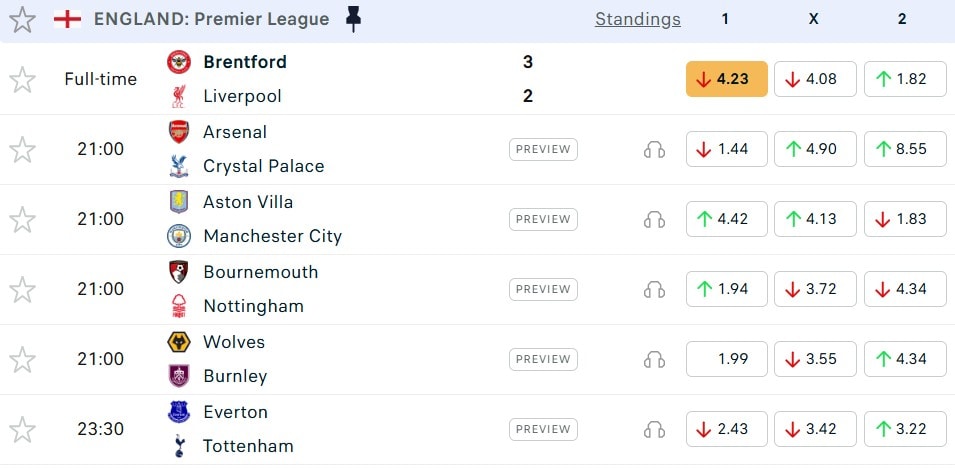955x468 pixels.
Task: Select the highlighted 4.23 Brentford odds
Action: pos(726,79)
